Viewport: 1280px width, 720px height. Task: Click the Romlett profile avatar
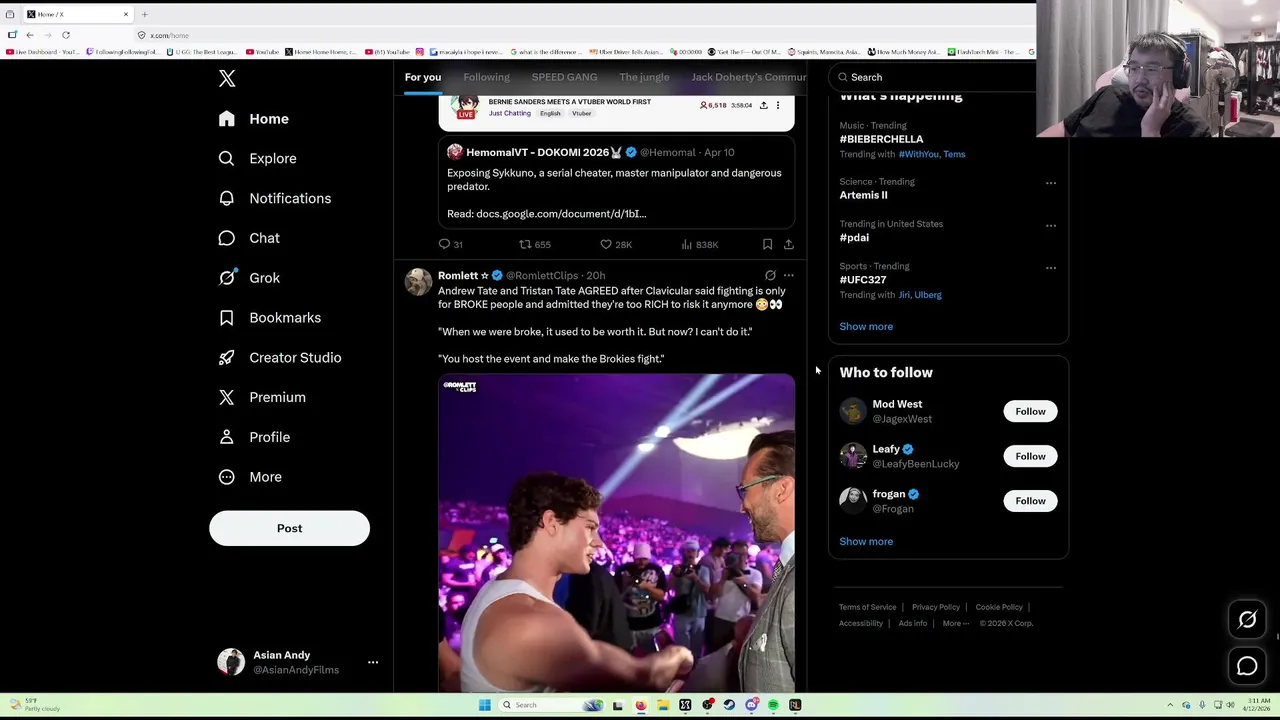pyautogui.click(x=418, y=281)
